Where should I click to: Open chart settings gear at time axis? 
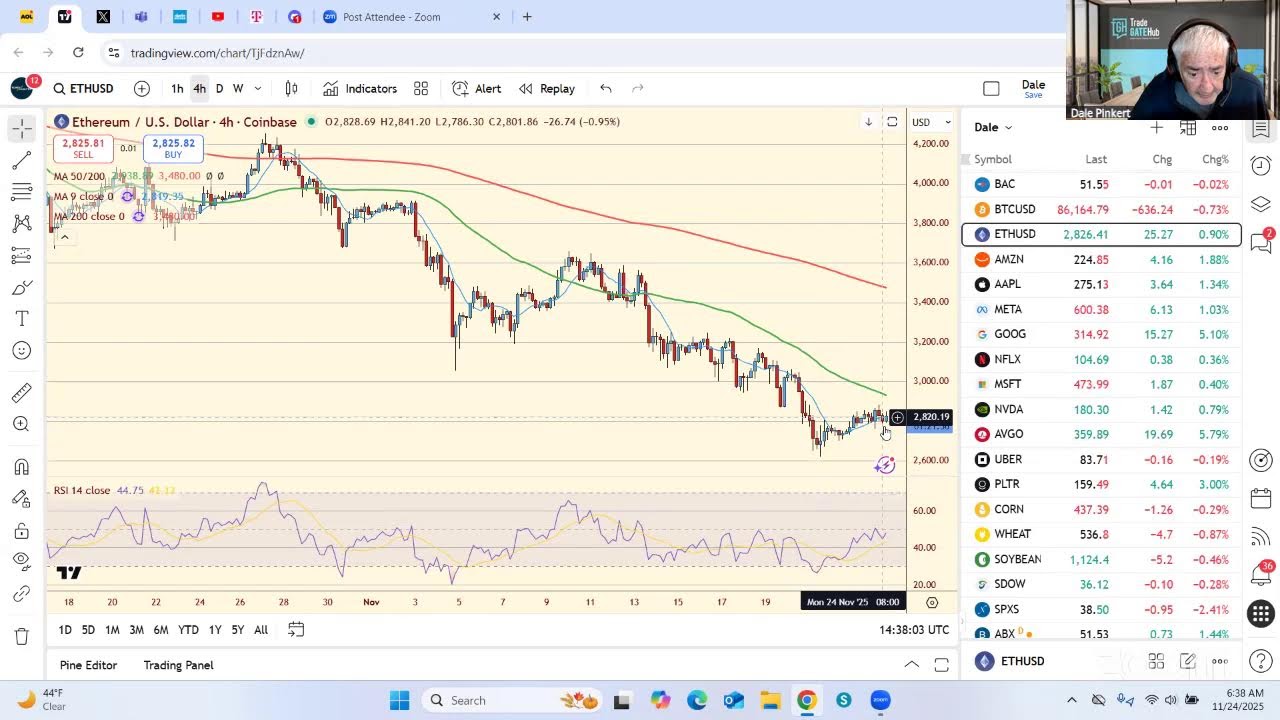point(932,602)
